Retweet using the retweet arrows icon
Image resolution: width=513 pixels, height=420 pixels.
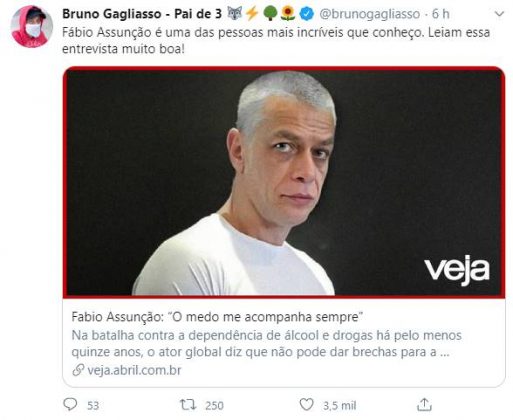point(188,405)
